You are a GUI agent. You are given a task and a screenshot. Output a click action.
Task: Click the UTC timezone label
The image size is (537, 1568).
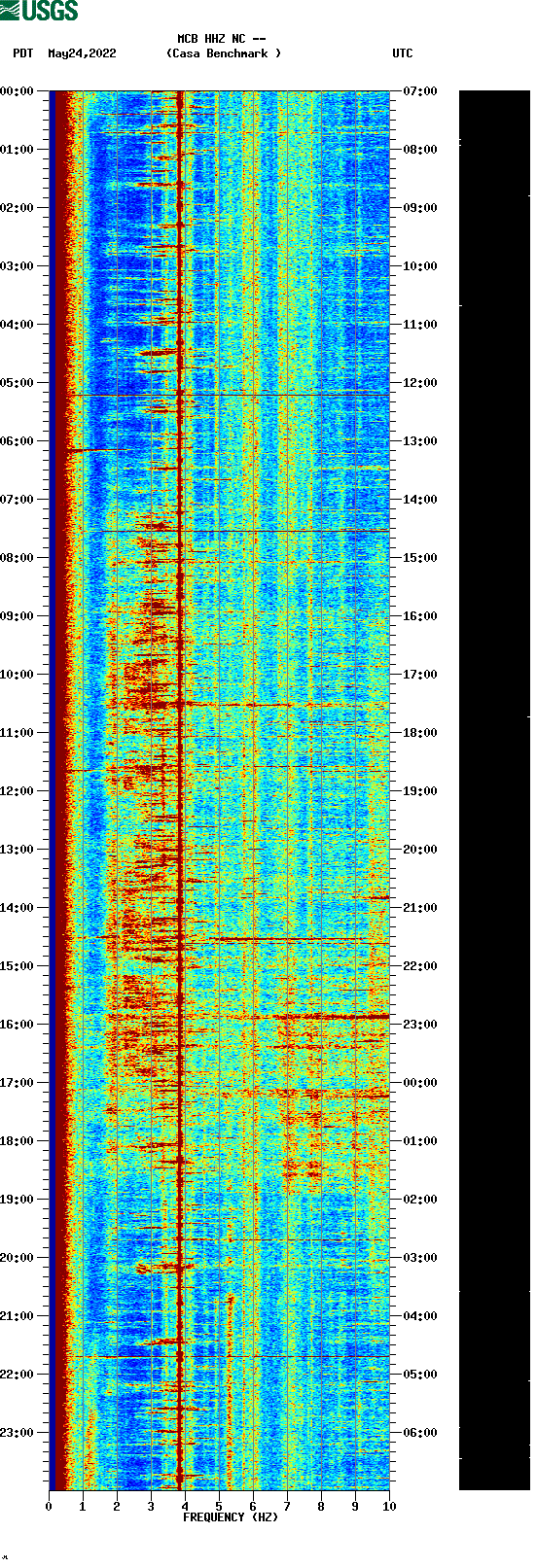403,53
